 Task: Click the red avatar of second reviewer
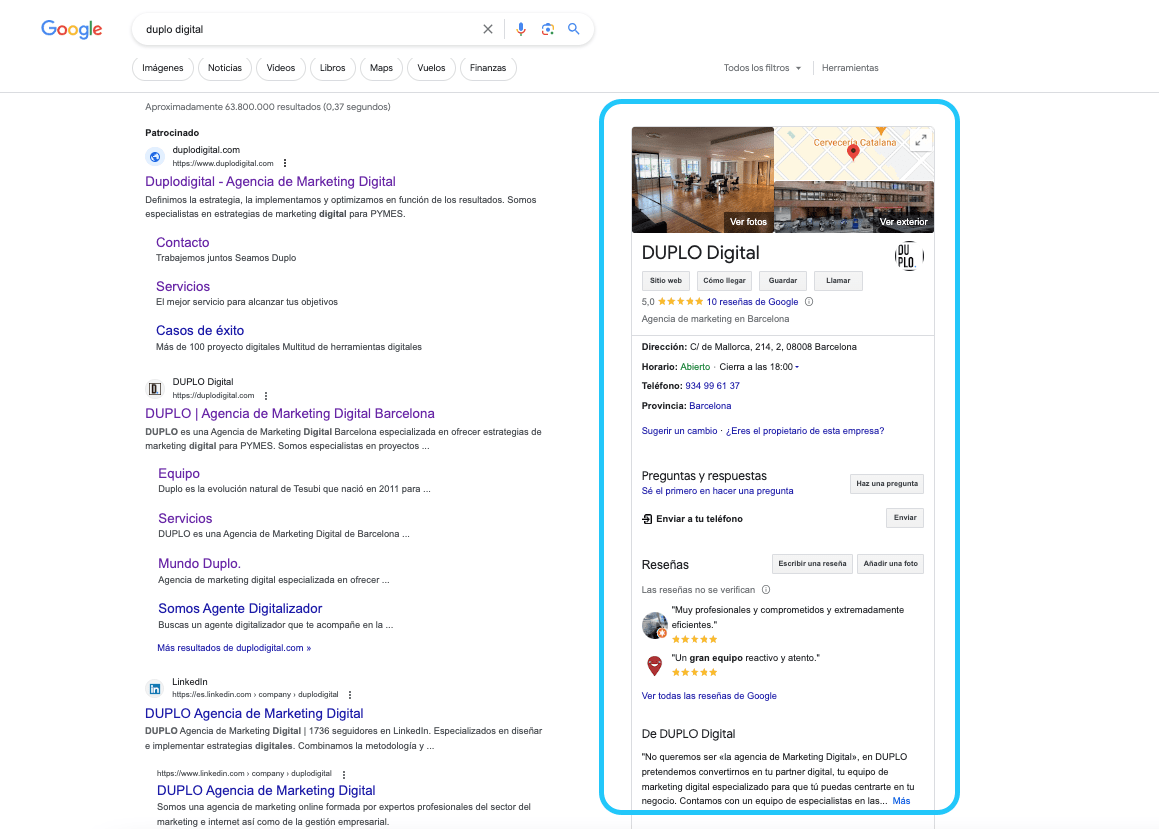click(655, 666)
